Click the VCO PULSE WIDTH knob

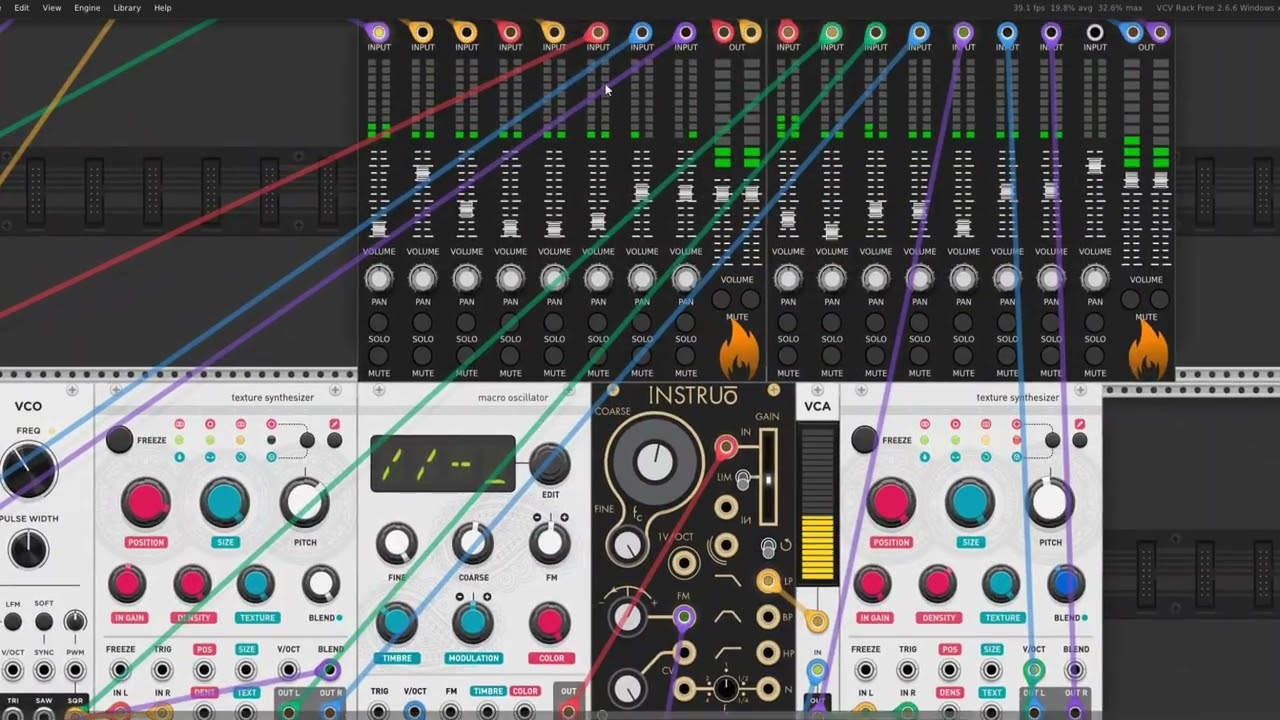[x=28, y=549]
